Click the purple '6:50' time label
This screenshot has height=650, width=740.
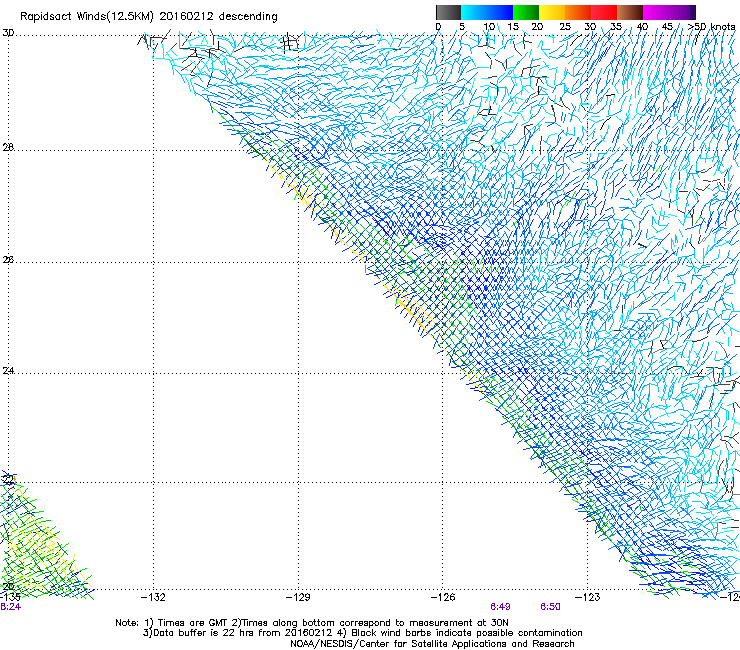(550, 607)
